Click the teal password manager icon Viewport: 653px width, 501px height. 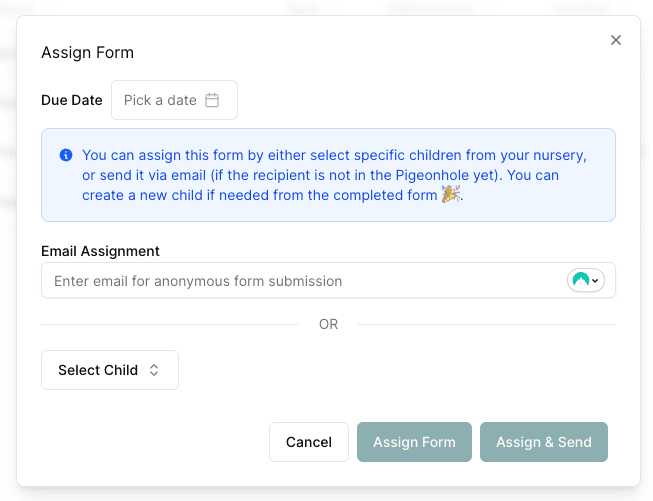click(580, 281)
